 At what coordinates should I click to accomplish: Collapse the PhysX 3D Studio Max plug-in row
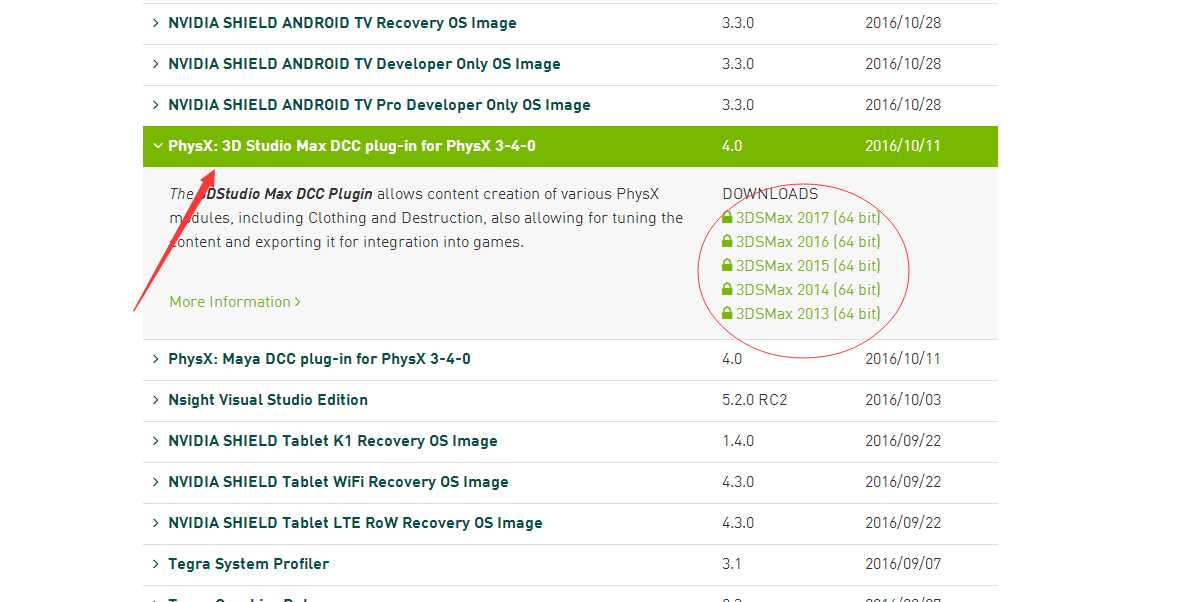pos(570,146)
